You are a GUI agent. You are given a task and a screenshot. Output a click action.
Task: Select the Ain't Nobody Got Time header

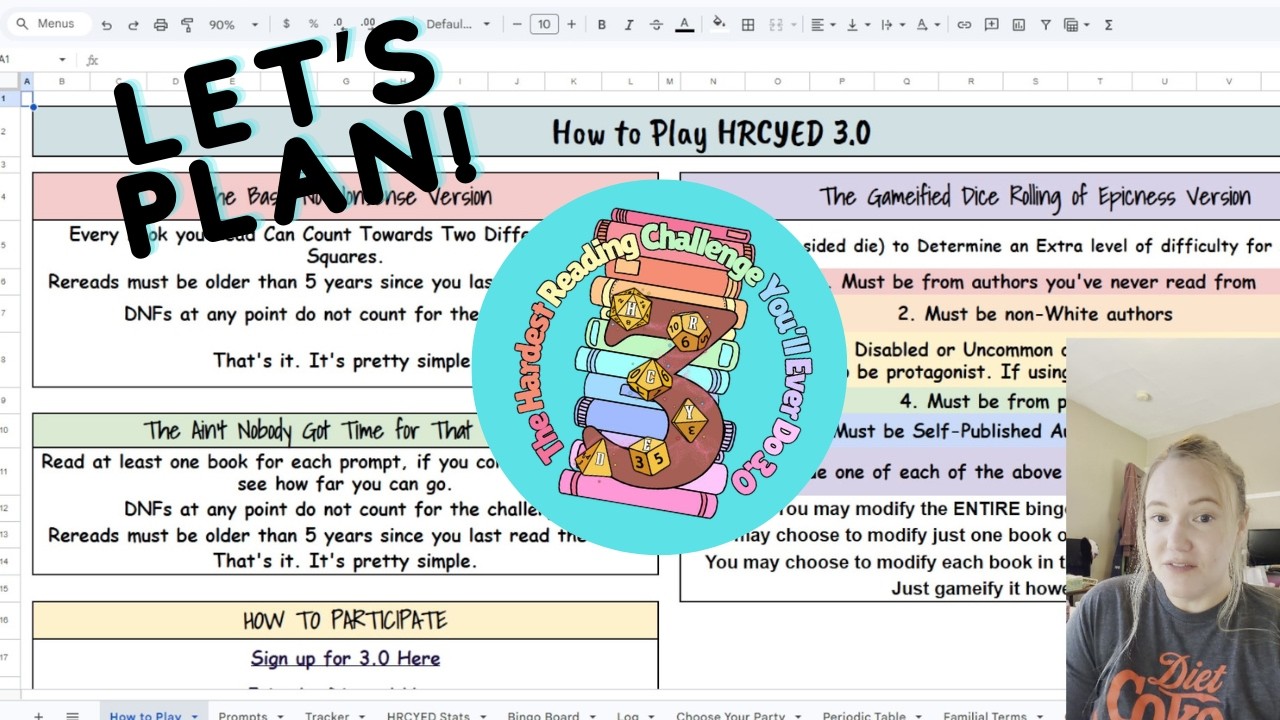[x=345, y=431]
